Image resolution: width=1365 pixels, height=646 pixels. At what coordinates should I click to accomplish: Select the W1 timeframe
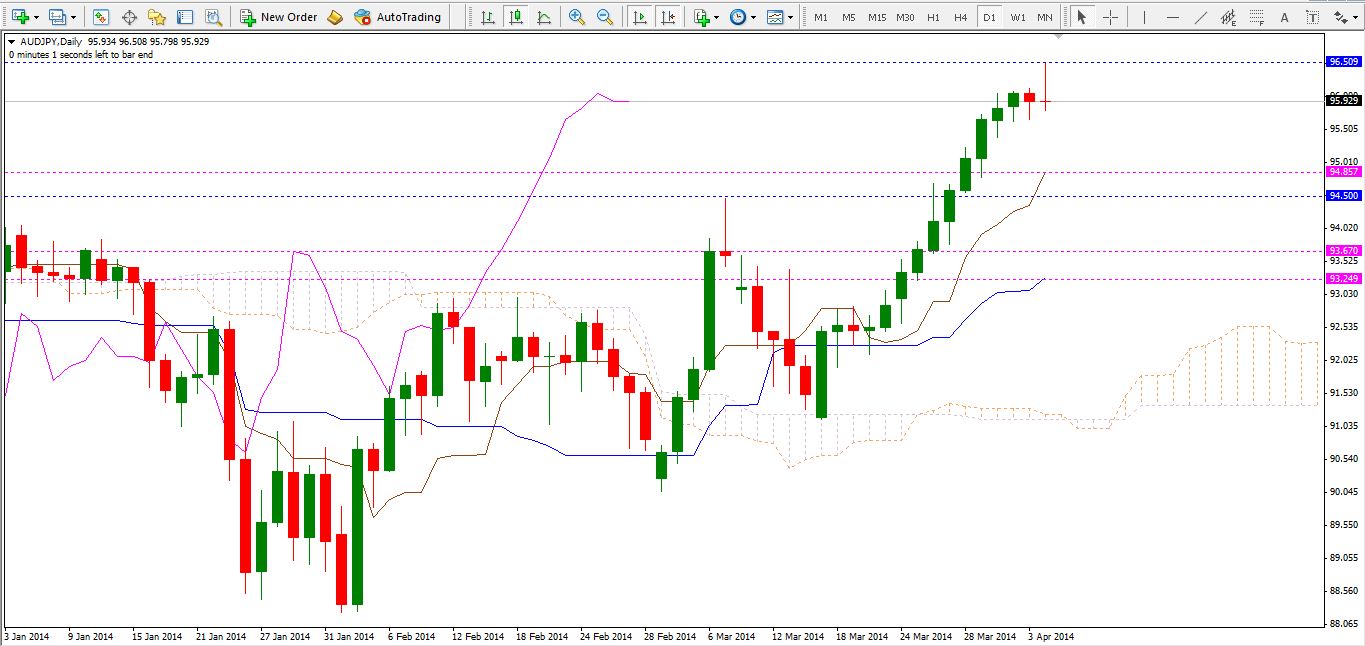(1017, 17)
